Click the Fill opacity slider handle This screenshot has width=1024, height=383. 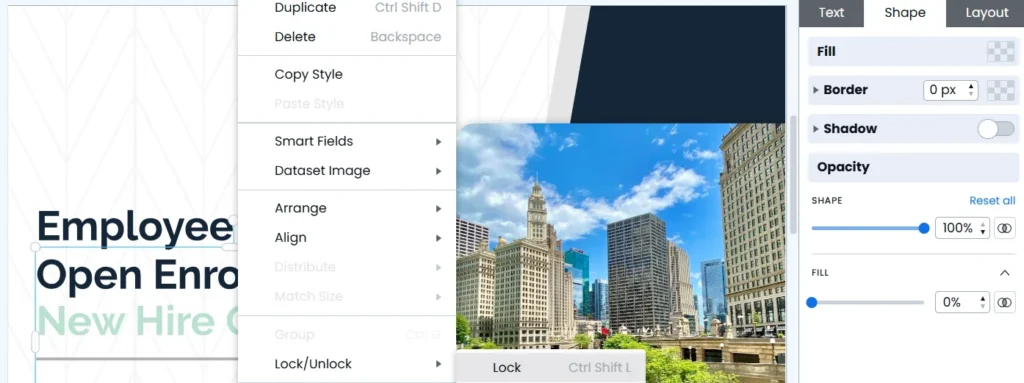tap(812, 303)
